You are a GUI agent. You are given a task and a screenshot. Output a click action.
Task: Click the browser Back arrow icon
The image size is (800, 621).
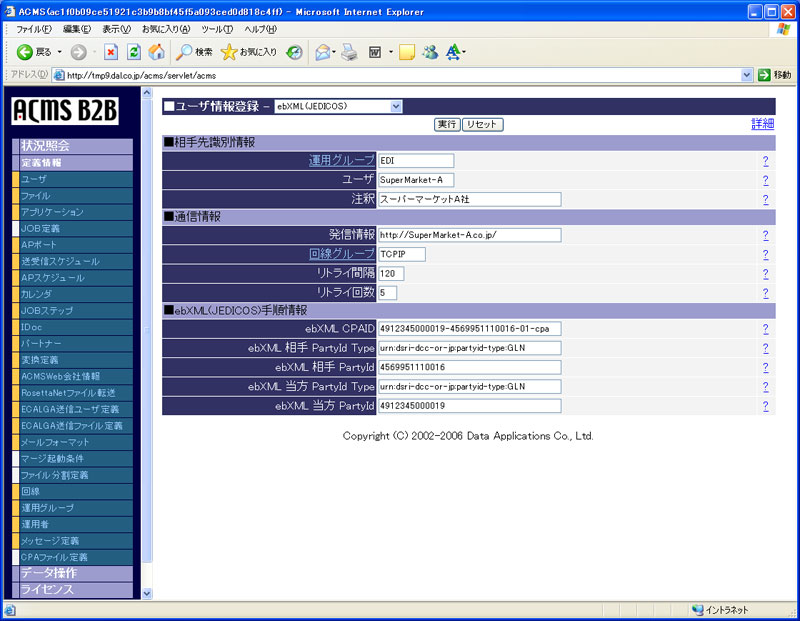point(25,52)
